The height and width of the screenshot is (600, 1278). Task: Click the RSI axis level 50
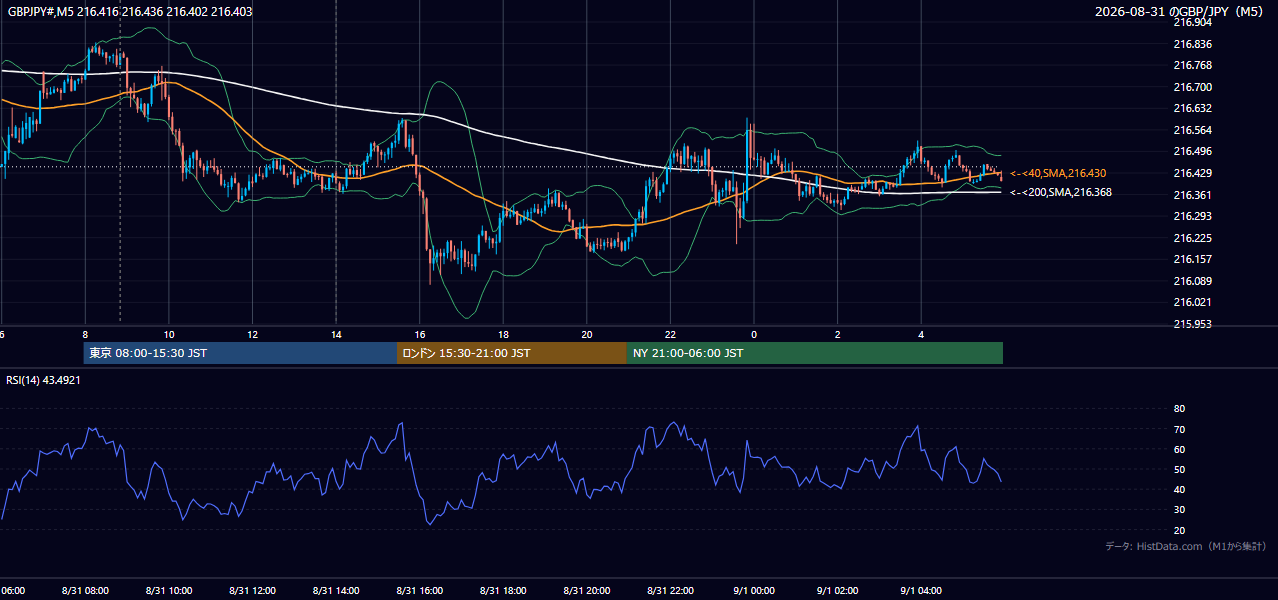point(1179,469)
